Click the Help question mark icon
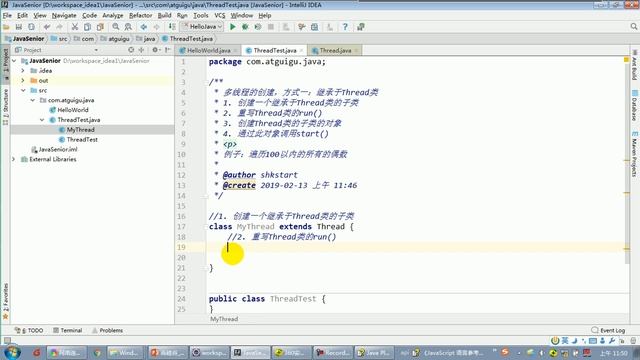 coord(345,27)
